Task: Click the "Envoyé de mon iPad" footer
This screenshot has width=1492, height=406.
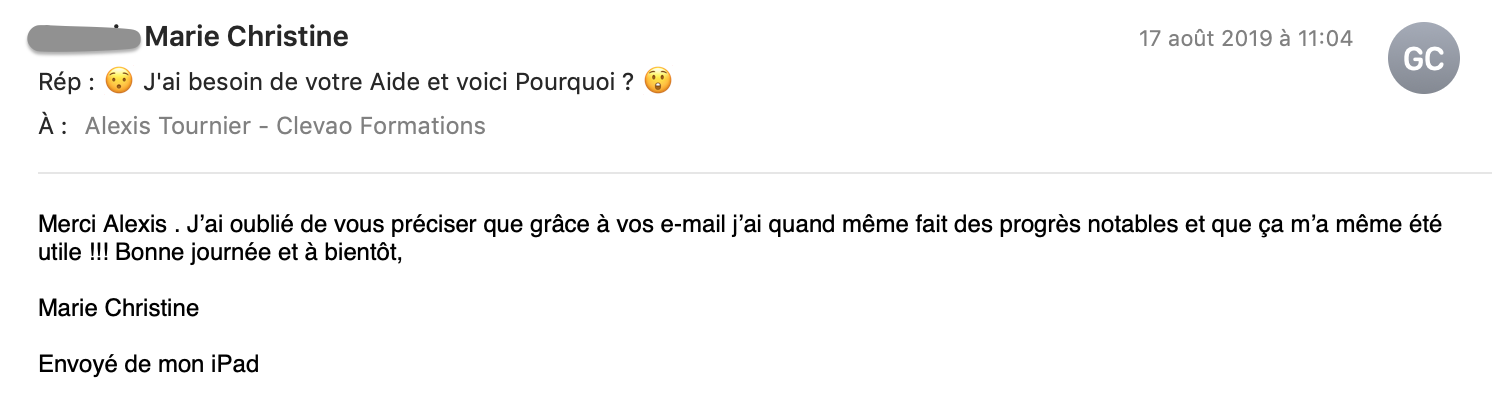Action: coord(148,364)
